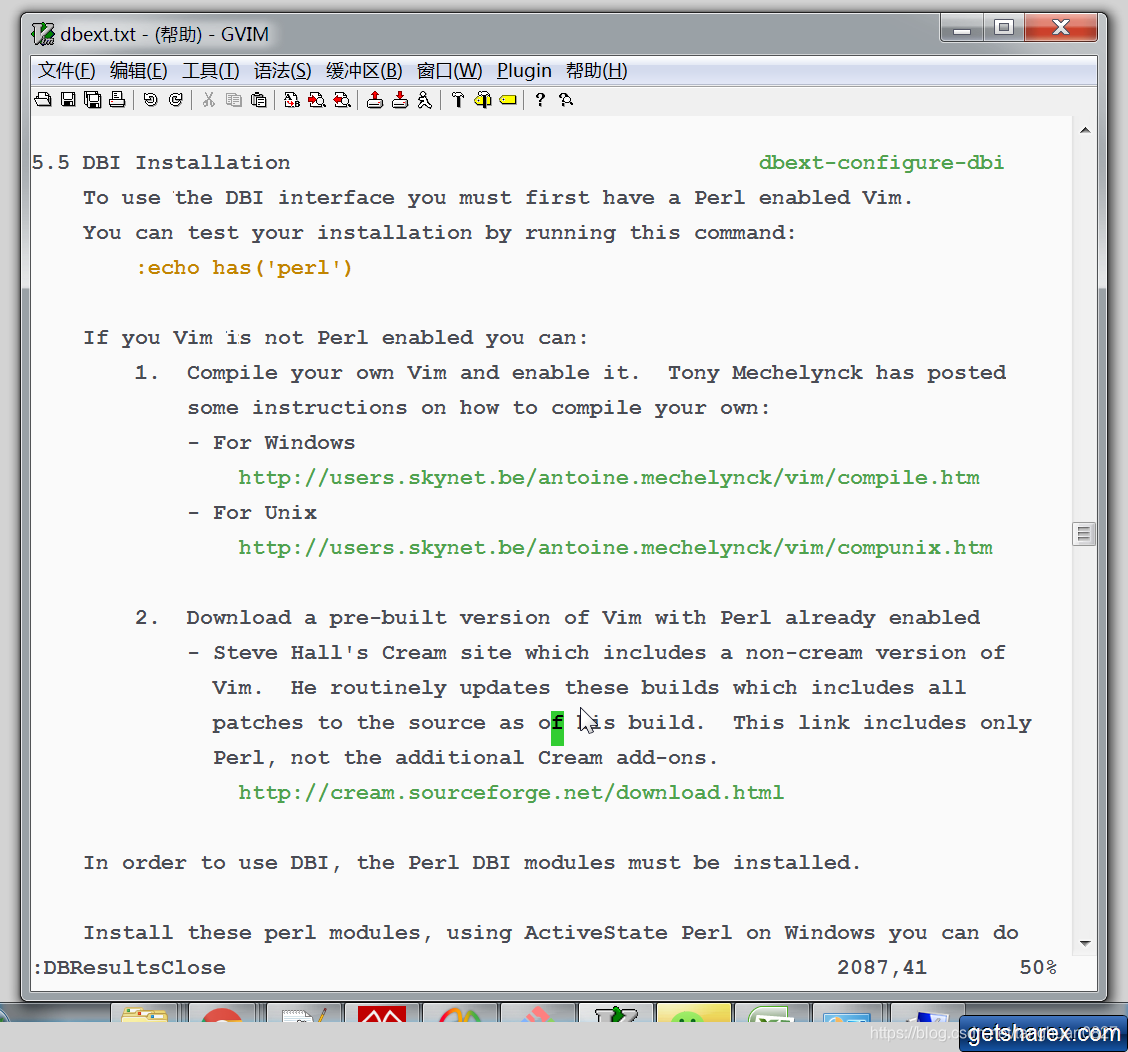
Task: Click the cream.sourceforge.net download link
Action: pyautogui.click(x=511, y=792)
